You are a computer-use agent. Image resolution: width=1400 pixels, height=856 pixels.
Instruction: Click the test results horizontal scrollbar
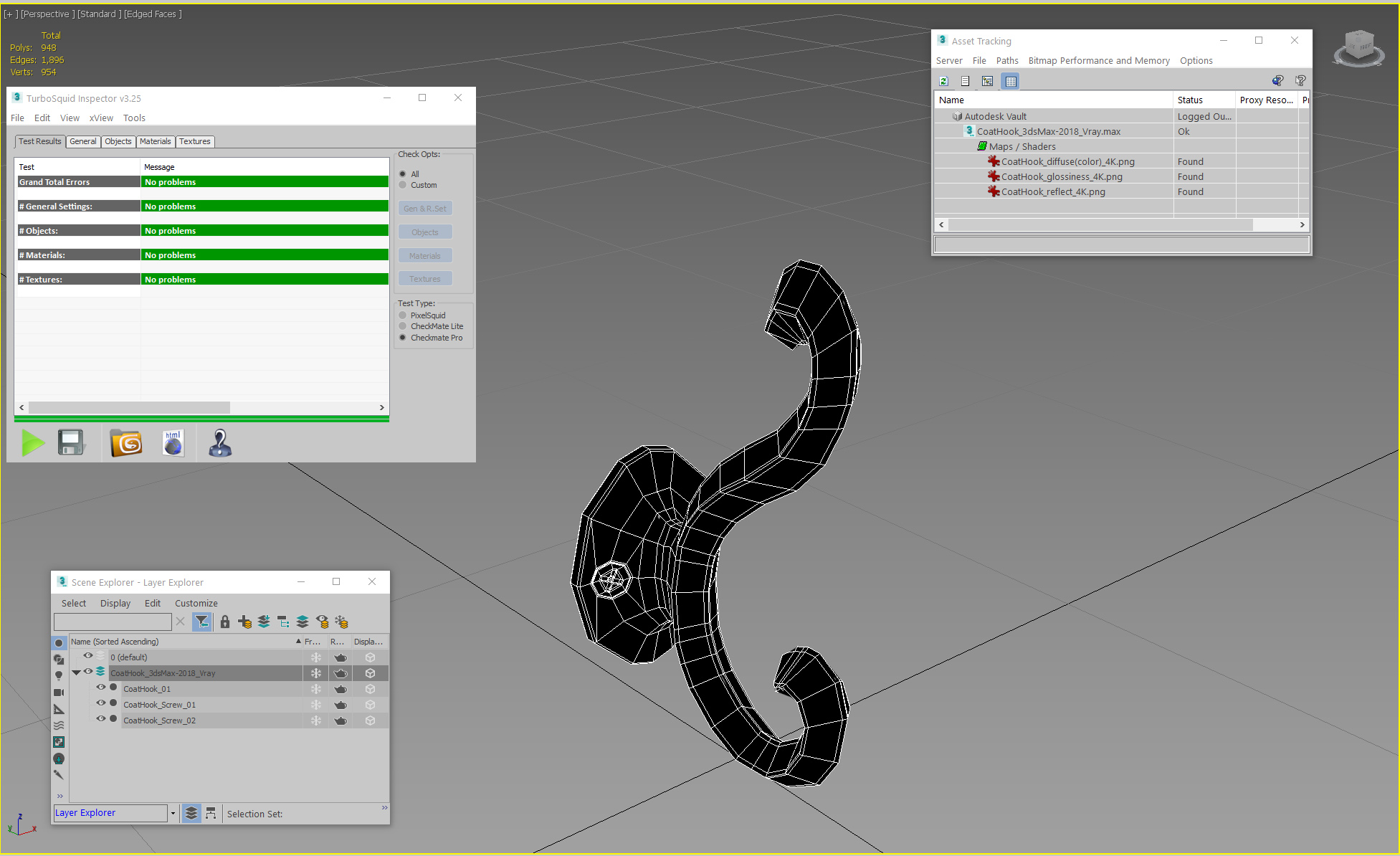pos(129,407)
